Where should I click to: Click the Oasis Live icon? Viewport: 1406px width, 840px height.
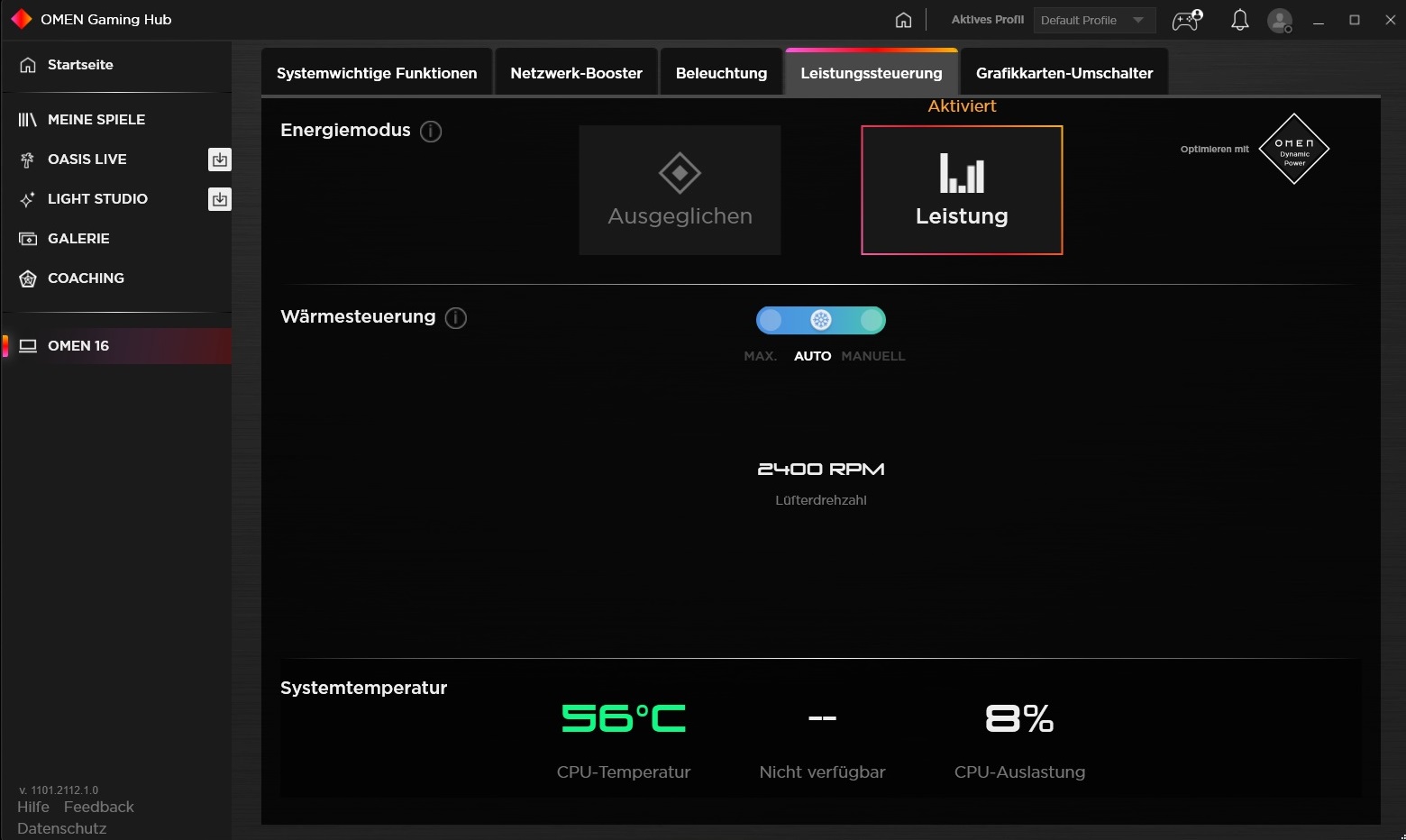tap(28, 160)
